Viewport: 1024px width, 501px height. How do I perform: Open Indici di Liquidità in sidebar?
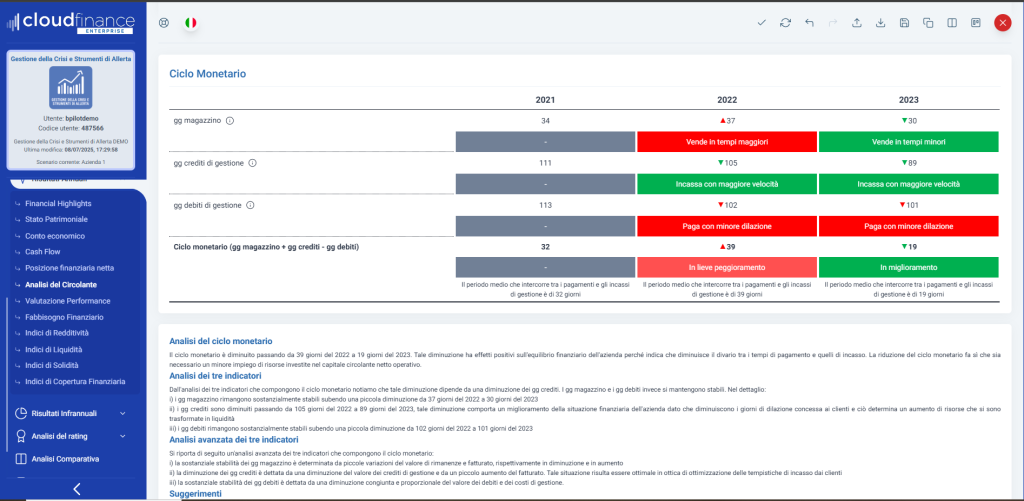[x=56, y=349]
